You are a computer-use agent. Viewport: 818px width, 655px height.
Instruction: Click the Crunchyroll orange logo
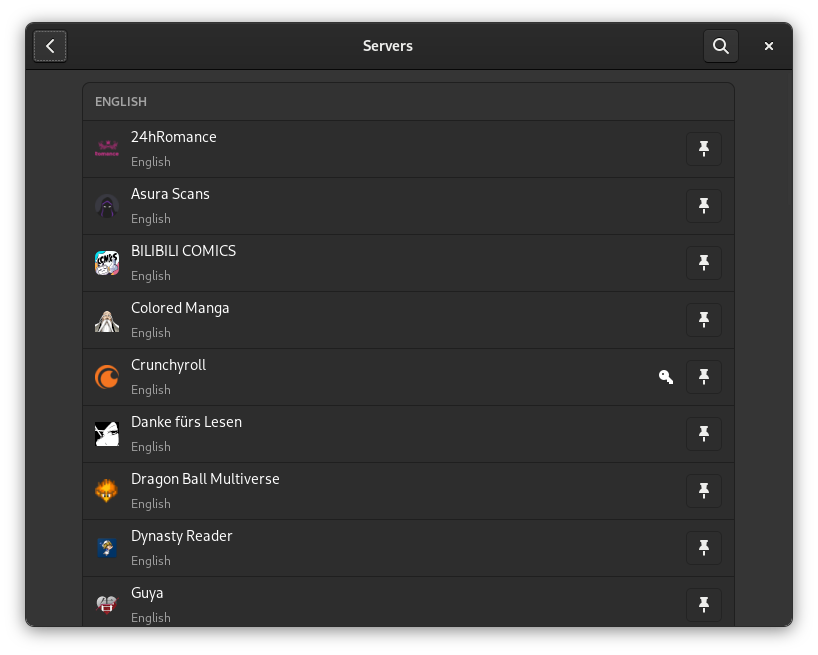tap(107, 377)
